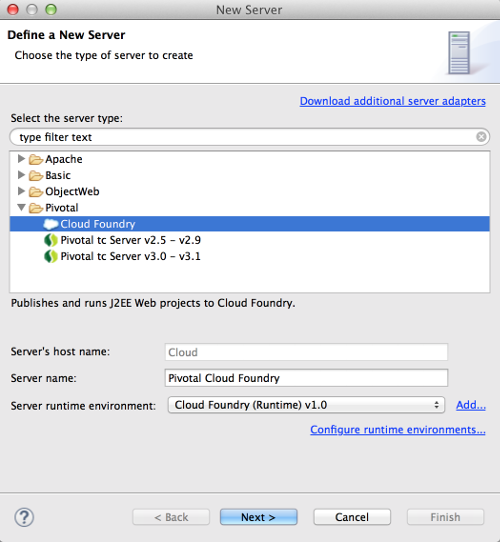Select the Basic tree row label
This screenshot has height=542, width=500.
(58, 175)
